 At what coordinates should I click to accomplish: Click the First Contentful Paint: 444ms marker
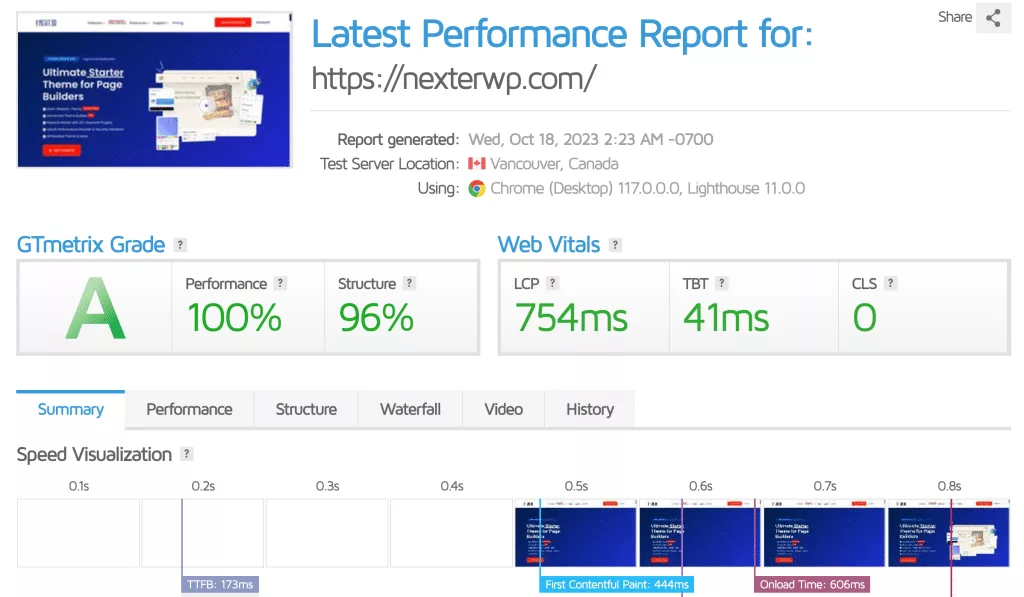(616, 585)
